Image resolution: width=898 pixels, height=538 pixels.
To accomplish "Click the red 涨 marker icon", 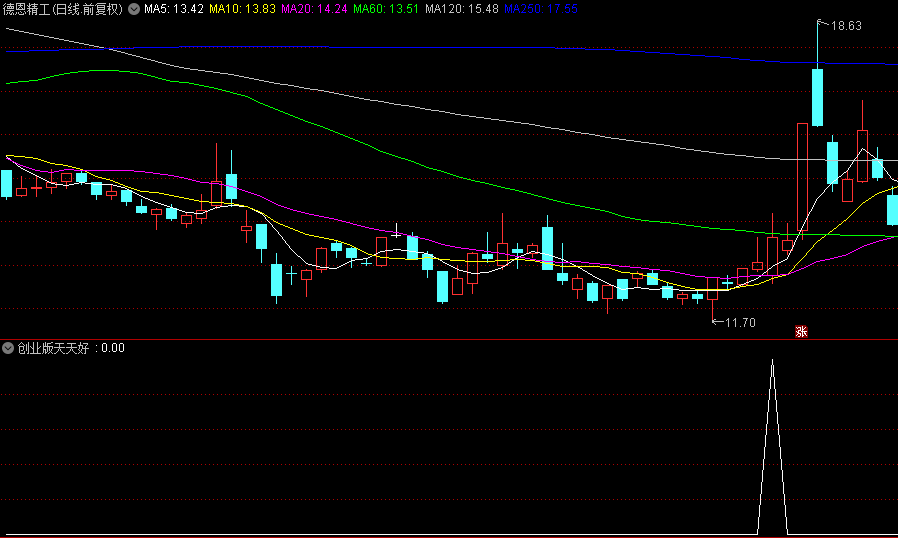I will pos(801,331).
